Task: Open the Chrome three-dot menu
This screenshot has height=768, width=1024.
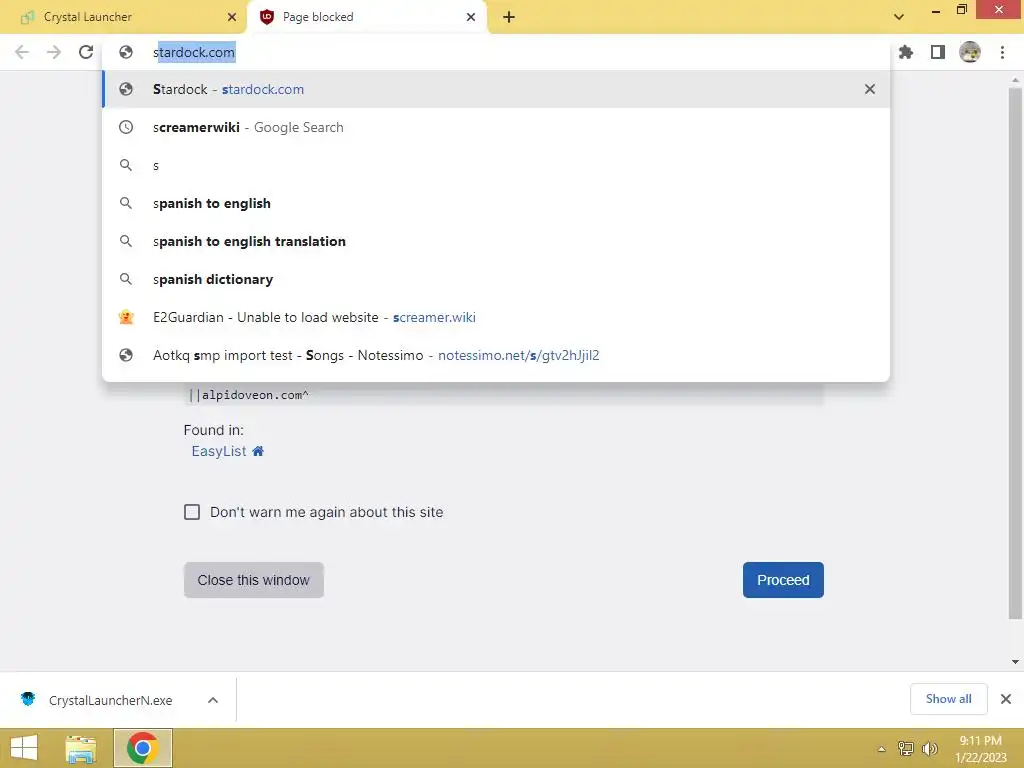Action: 1002,52
